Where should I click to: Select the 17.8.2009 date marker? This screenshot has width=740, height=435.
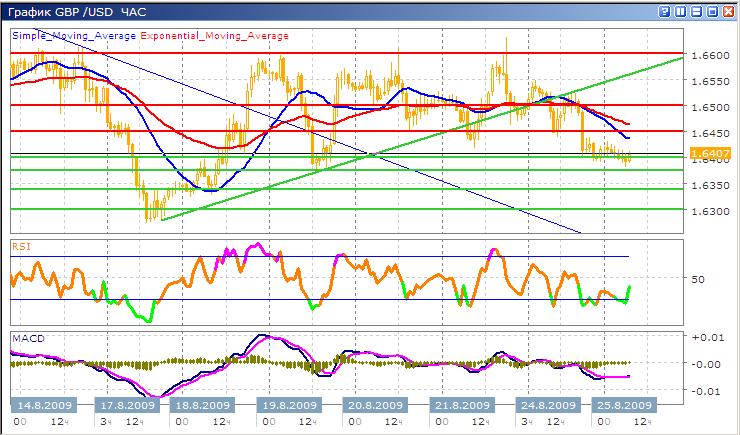click(126, 405)
